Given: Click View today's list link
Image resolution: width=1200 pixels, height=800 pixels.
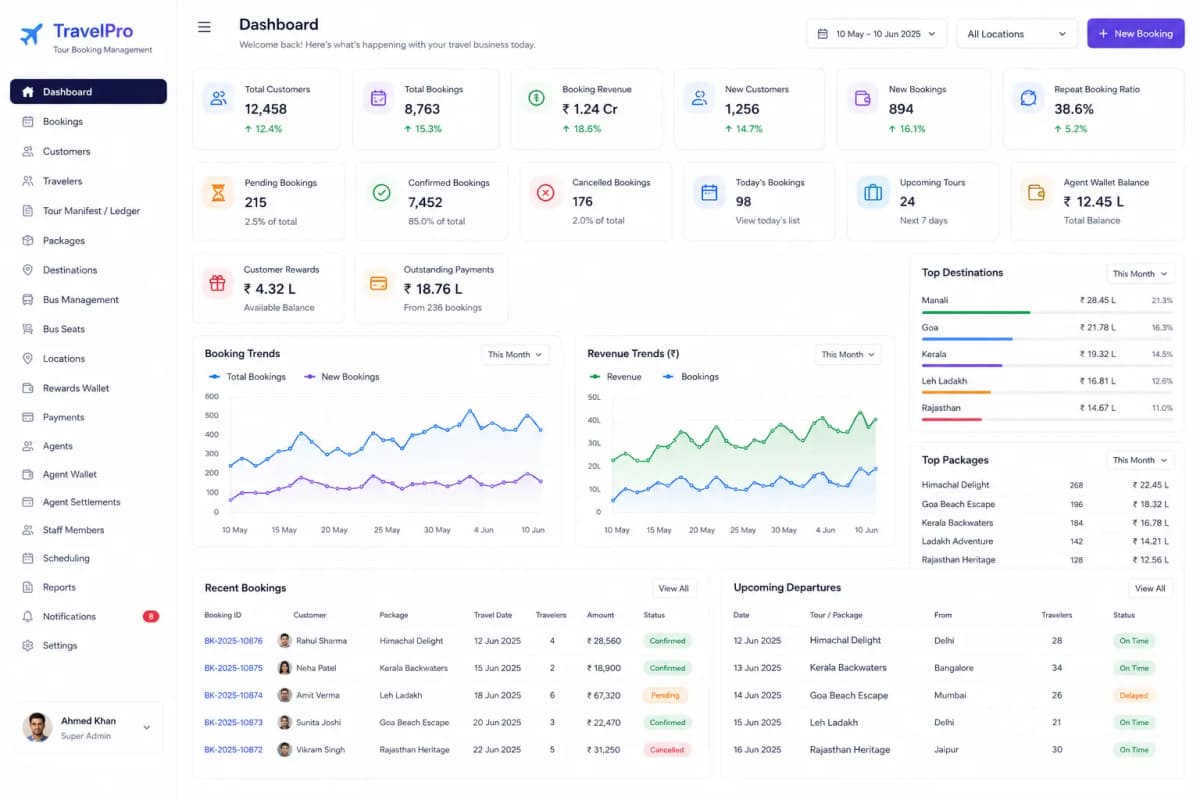Looking at the screenshot, I should click(x=768, y=220).
